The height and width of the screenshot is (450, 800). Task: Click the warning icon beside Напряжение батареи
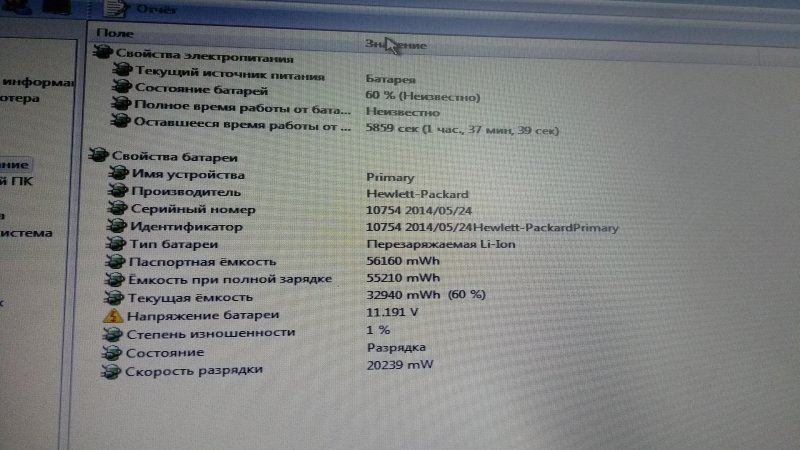112,315
